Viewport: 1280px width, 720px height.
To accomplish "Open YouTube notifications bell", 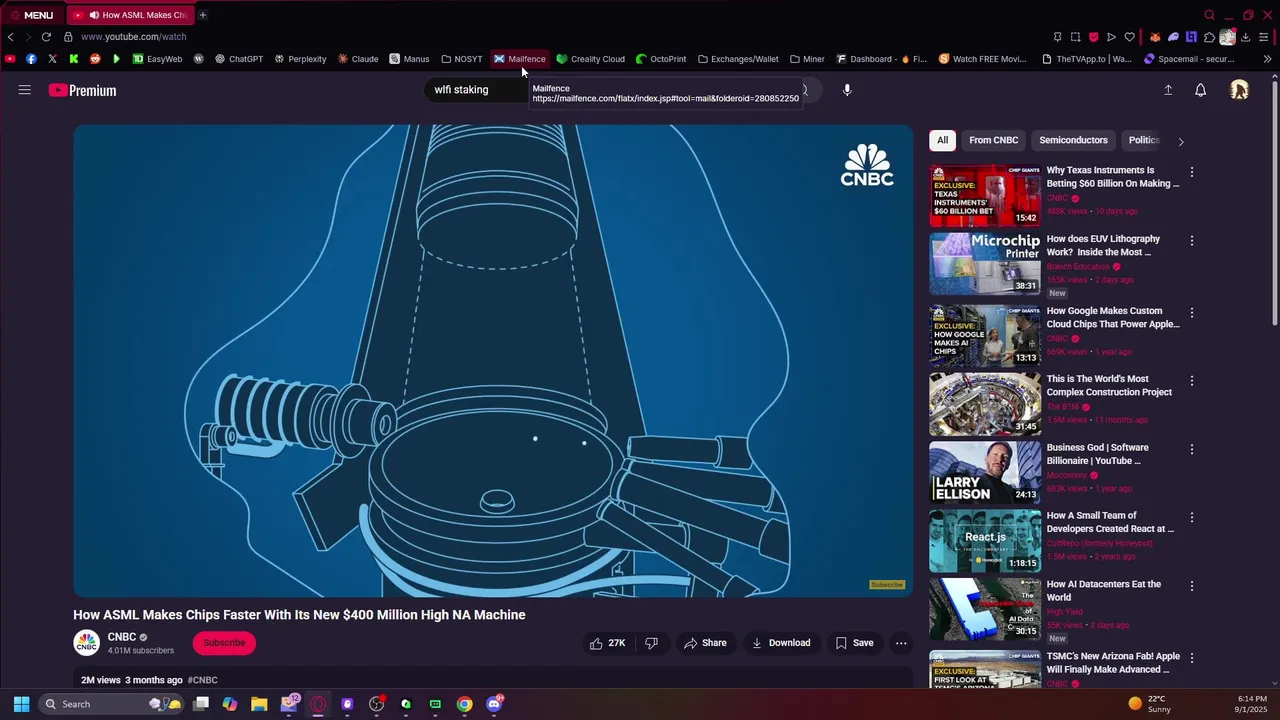I will pos(1201,90).
